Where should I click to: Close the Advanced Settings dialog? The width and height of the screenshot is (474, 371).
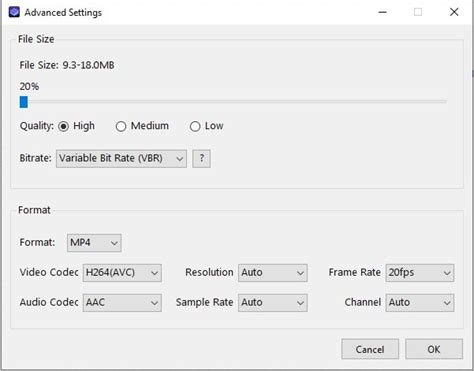click(454, 12)
